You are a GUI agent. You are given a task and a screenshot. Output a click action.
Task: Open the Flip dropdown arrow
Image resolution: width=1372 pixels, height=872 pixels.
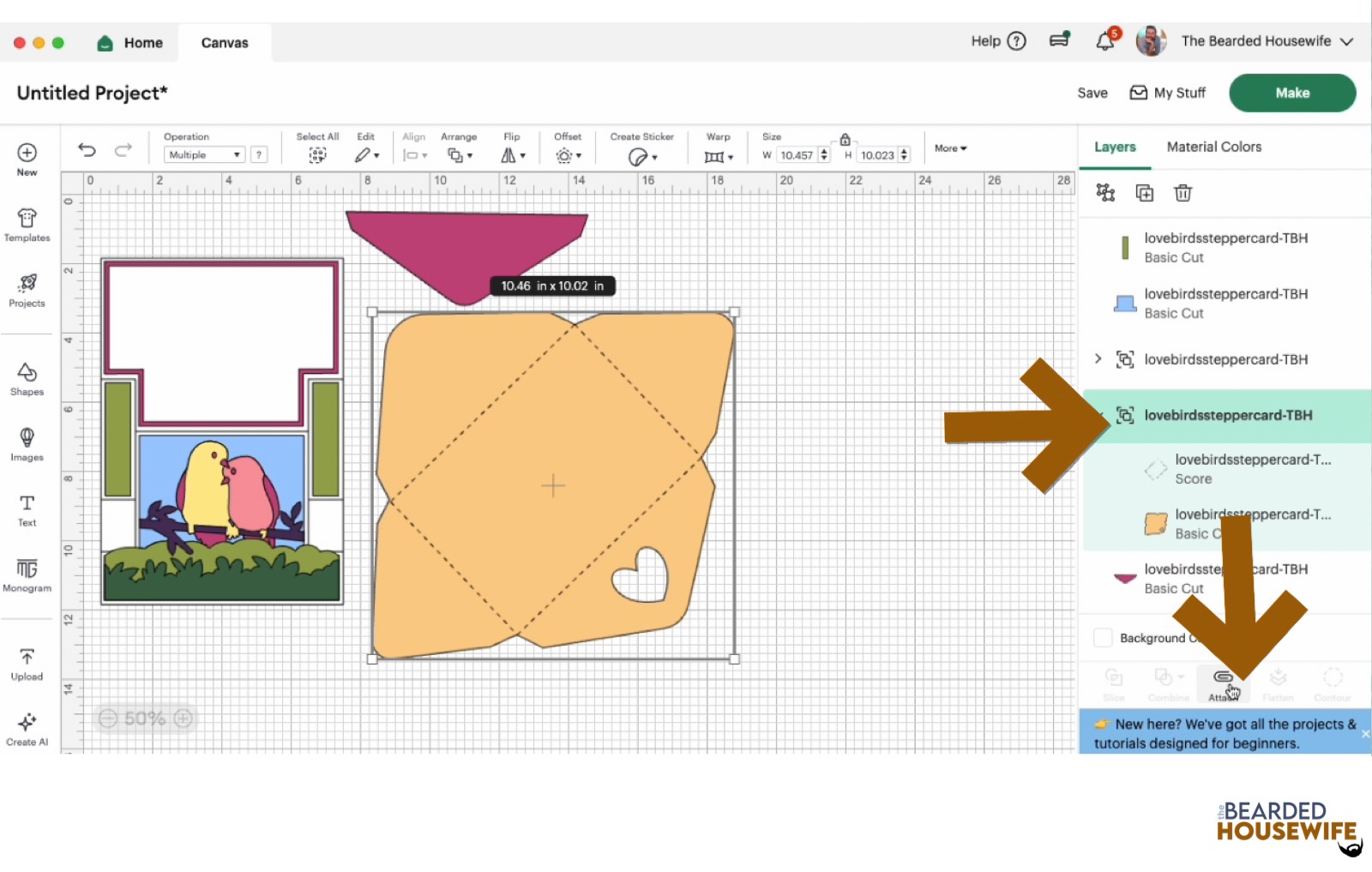522,155
